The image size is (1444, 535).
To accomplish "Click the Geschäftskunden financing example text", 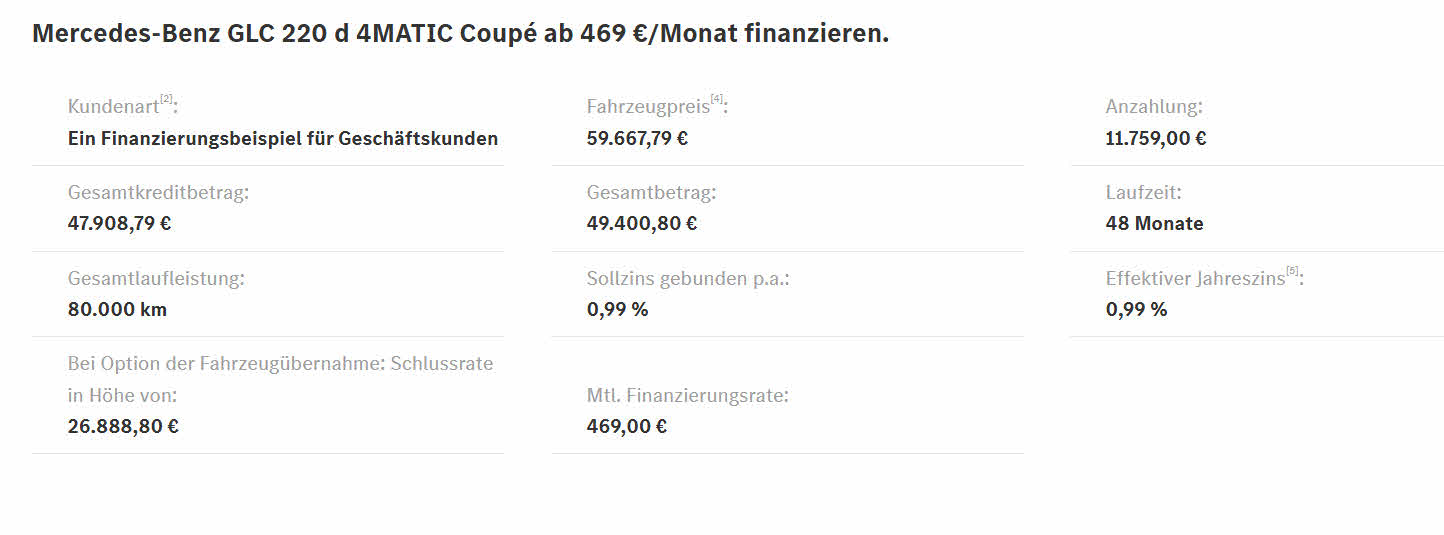I will (283, 139).
